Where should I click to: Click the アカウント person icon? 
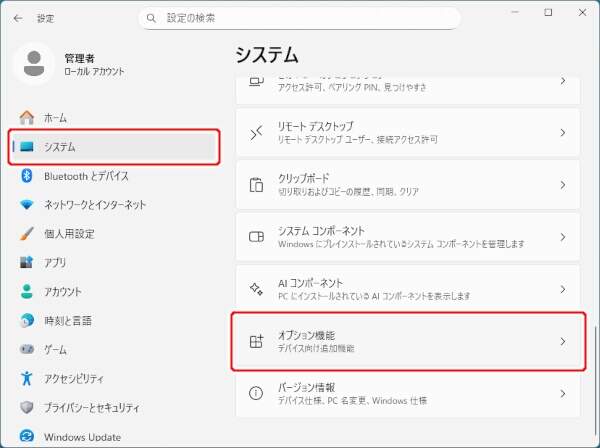click(27, 292)
